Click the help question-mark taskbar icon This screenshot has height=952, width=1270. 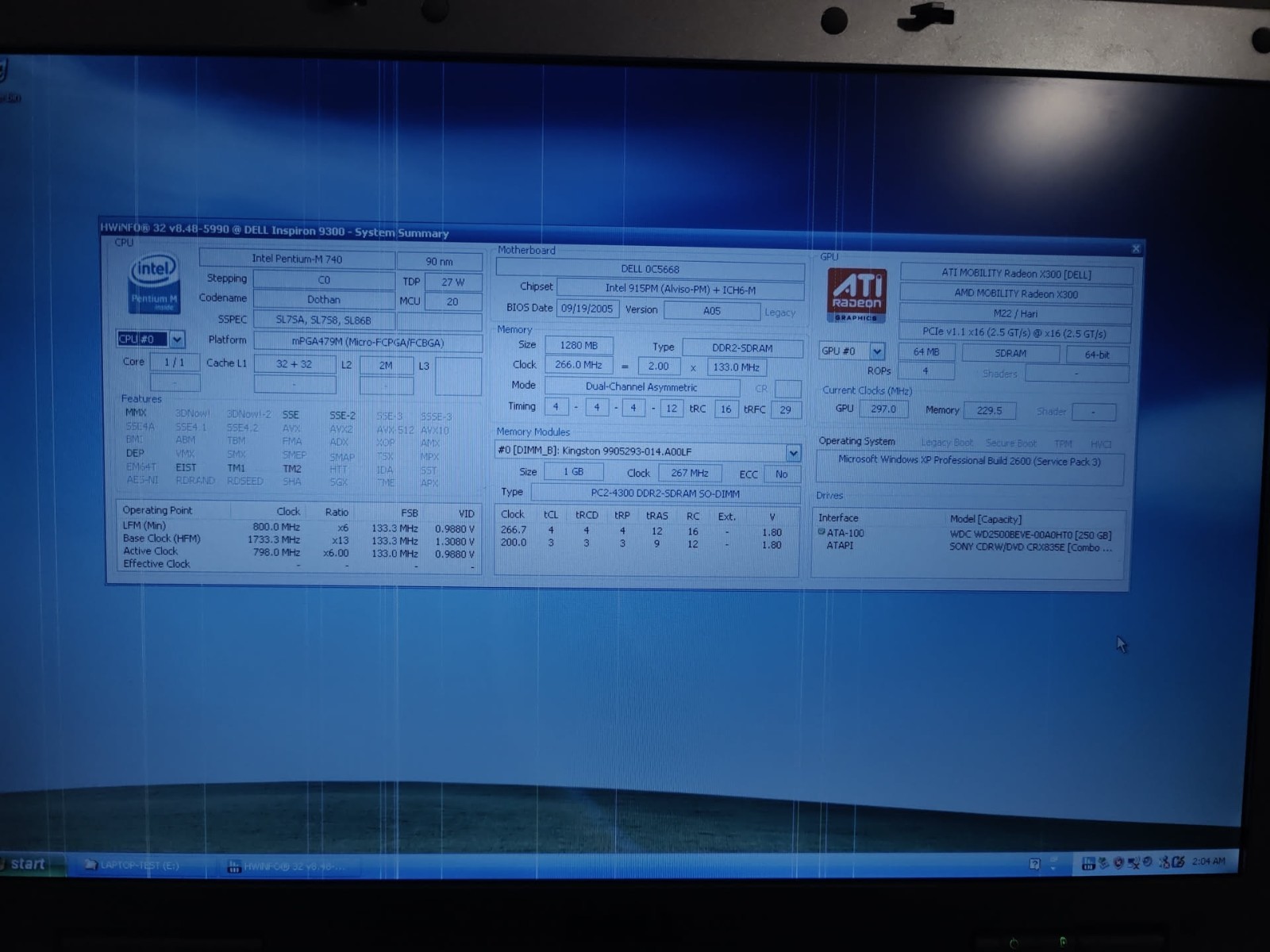pos(1034,864)
